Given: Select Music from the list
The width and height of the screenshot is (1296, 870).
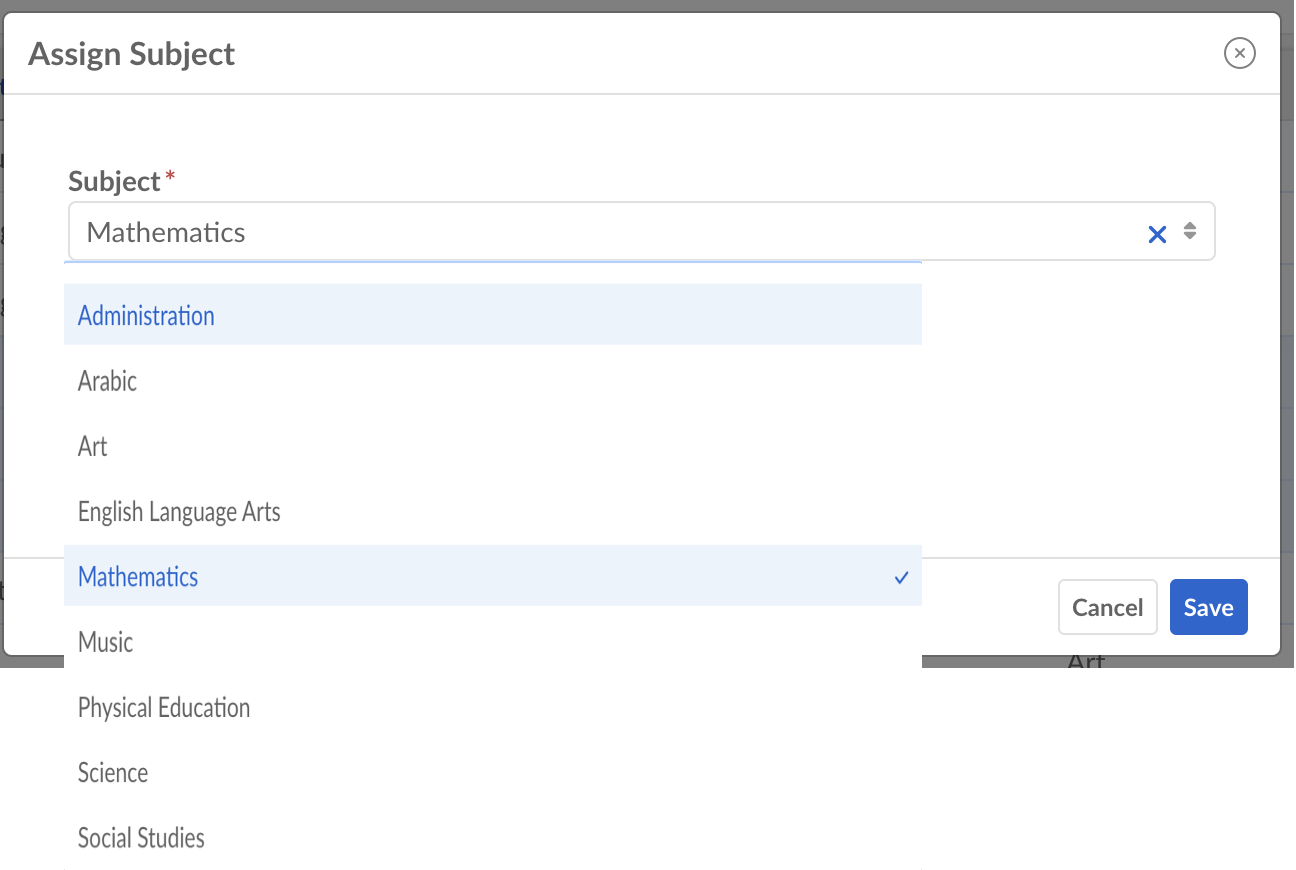Looking at the screenshot, I should coord(106,642).
